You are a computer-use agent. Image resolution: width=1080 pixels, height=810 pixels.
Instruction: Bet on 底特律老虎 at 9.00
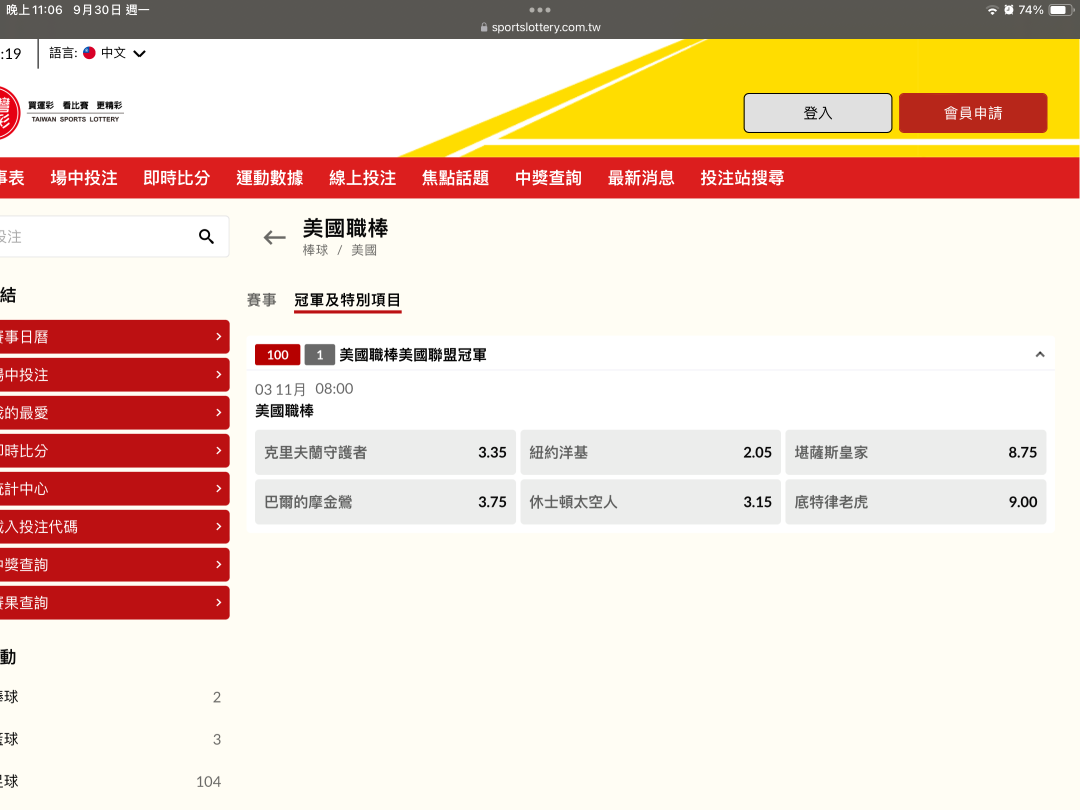point(915,502)
